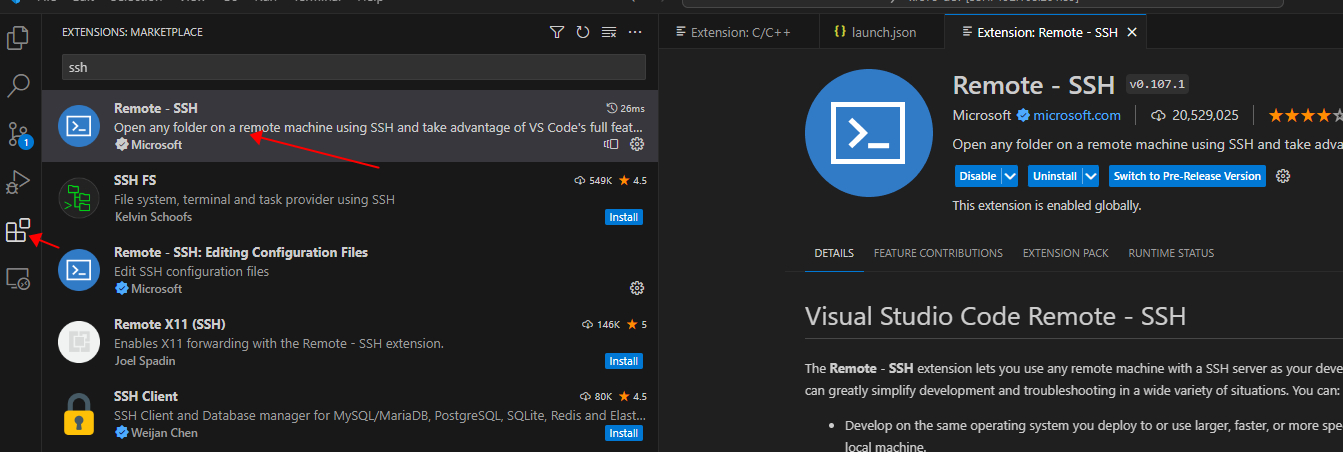The image size is (1343, 452).
Task: Click the Filter Extensions funnel icon
Action: (557, 33)
